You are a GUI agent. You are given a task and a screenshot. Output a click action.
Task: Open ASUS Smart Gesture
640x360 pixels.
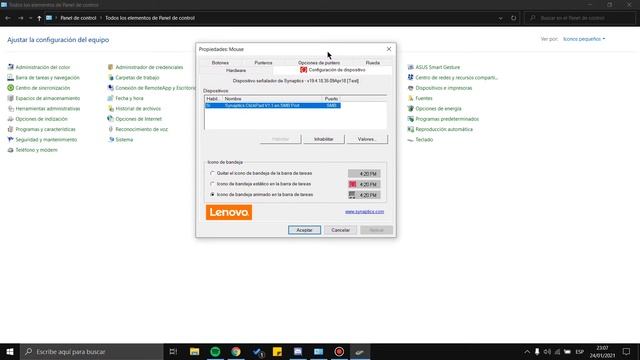(434, 67)
